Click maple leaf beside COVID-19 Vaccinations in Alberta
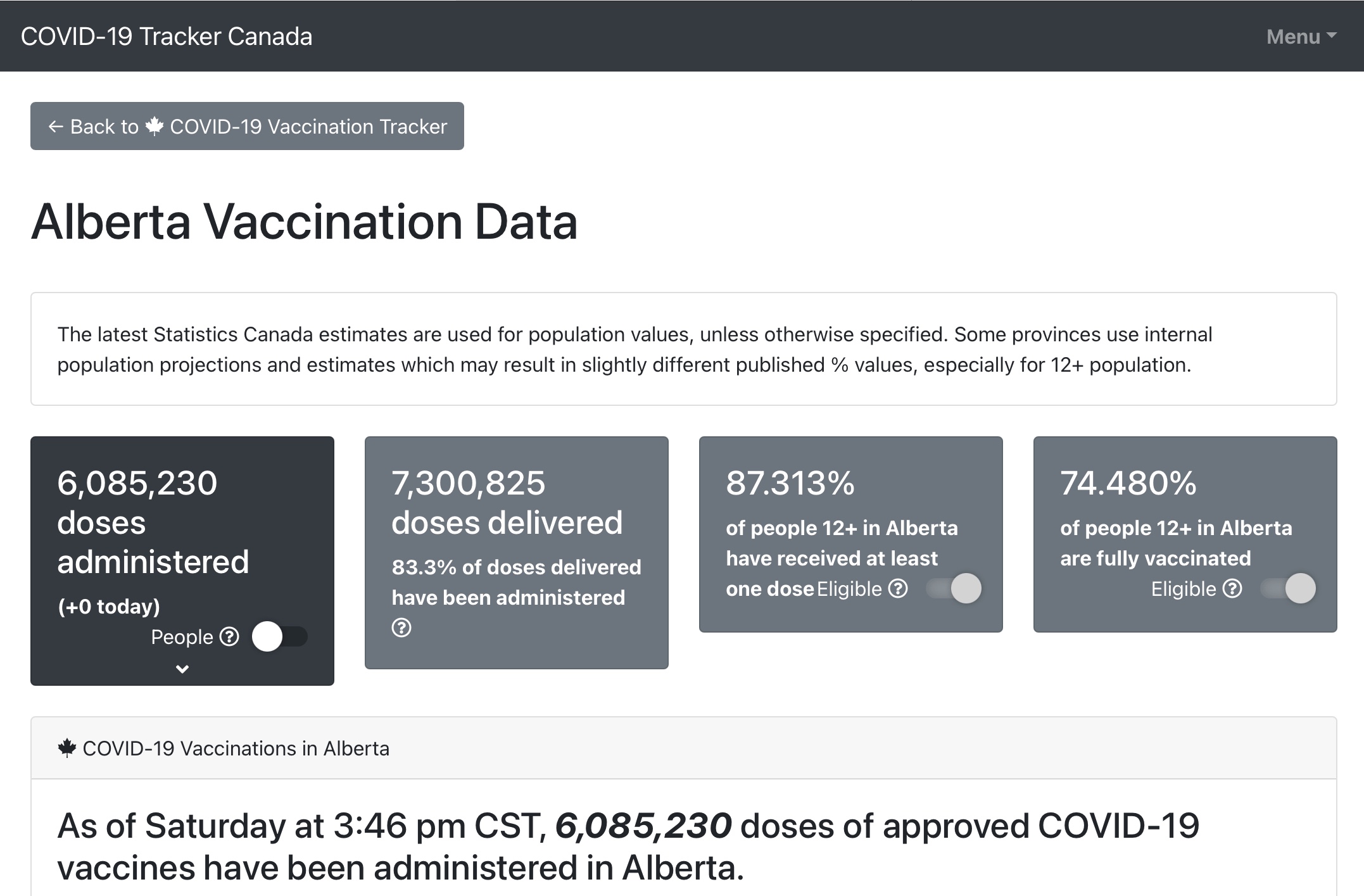1364x896 pixels. click(67, 748)
